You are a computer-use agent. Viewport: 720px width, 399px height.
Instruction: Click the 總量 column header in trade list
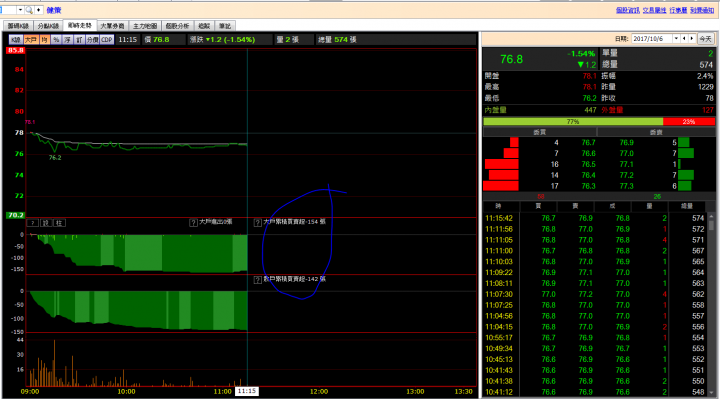[x=687, y=206]
